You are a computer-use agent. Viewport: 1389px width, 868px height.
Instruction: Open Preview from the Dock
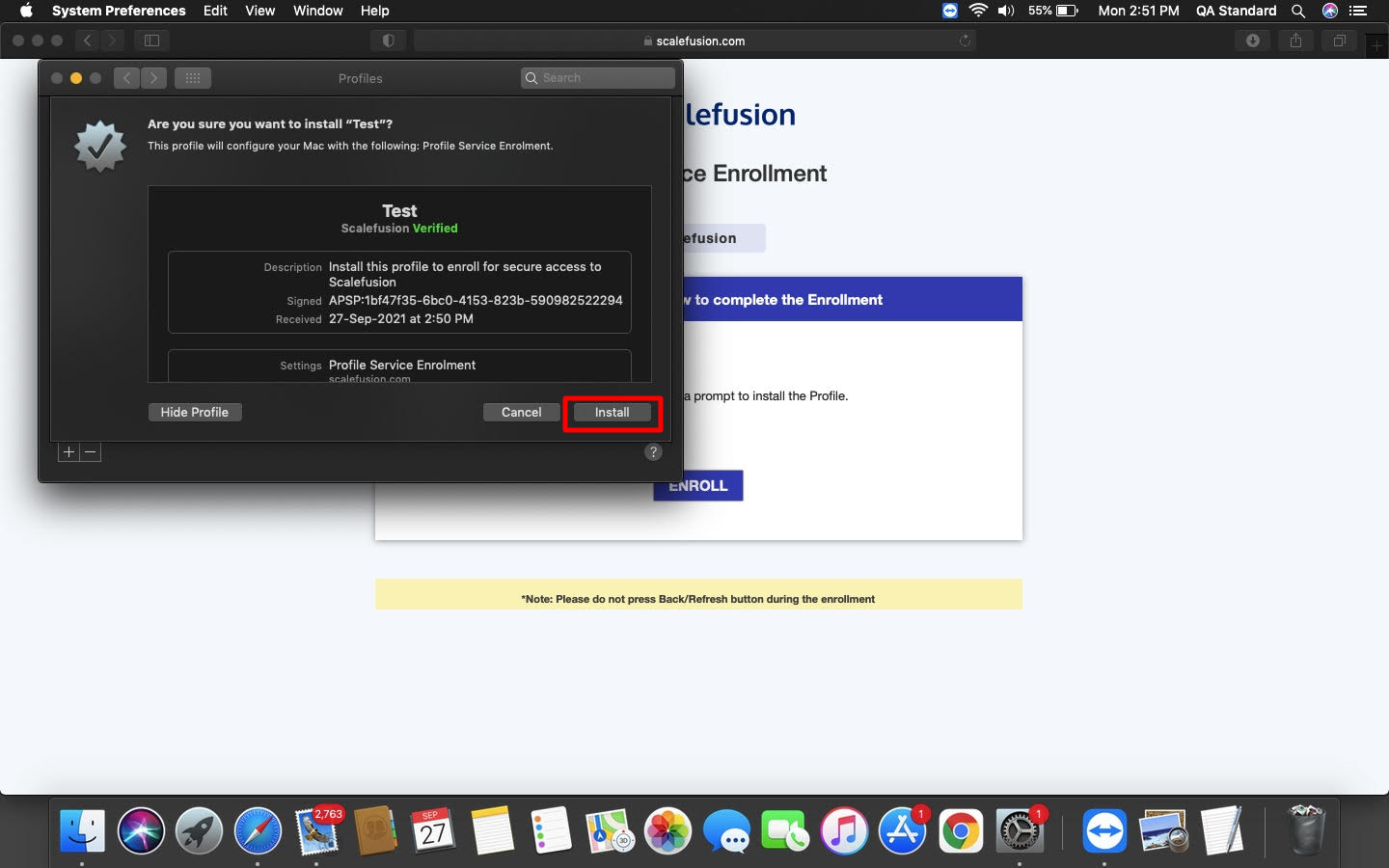pyautogui.click(x=1163, y=830)
